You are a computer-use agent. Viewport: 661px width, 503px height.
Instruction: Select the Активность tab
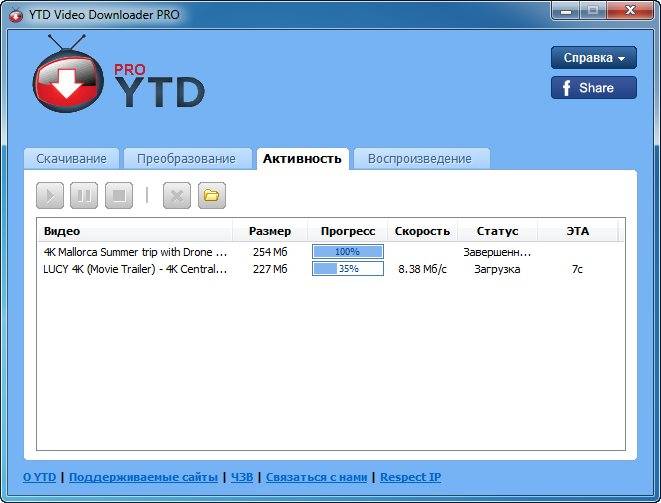[302, 159]
